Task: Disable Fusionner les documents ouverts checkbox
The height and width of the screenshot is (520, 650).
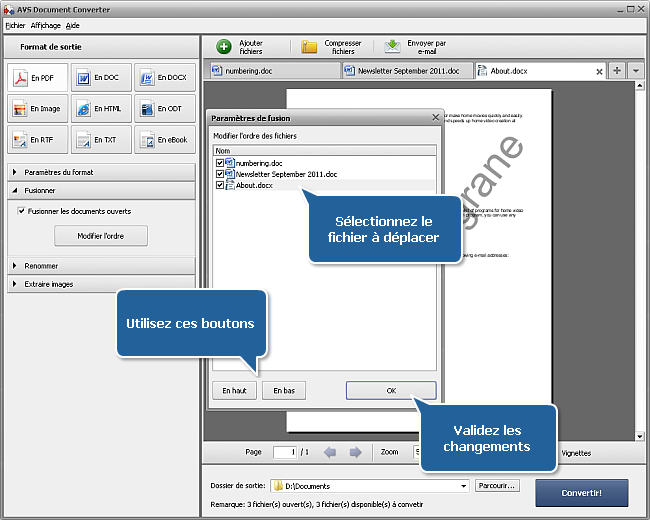Action: pyautogui.click(x=21, y=211)
